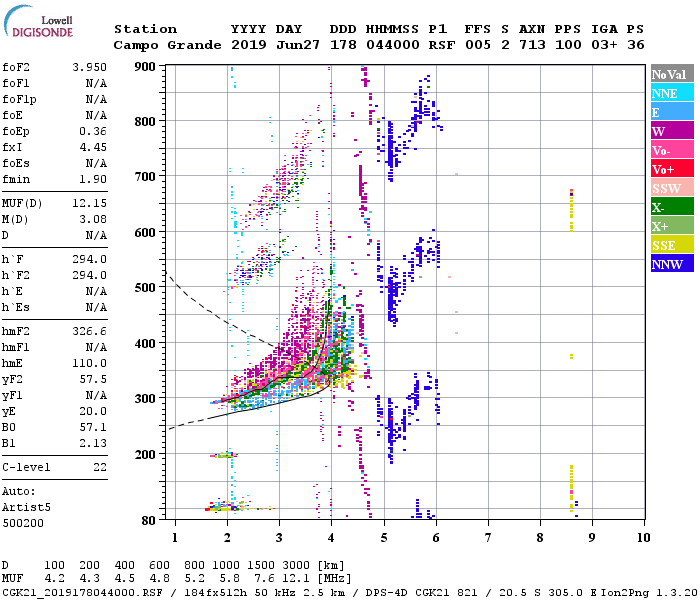Click the h`F value 294.0
This screenshot has width=700, height=600.
click(x=89, y=259)
